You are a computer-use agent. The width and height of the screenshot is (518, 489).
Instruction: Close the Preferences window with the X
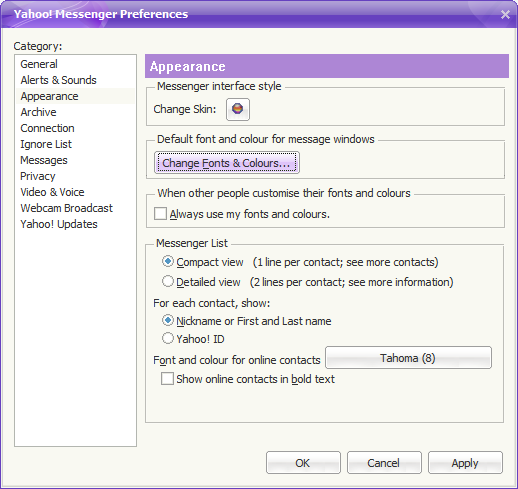[x=505, y=14]
